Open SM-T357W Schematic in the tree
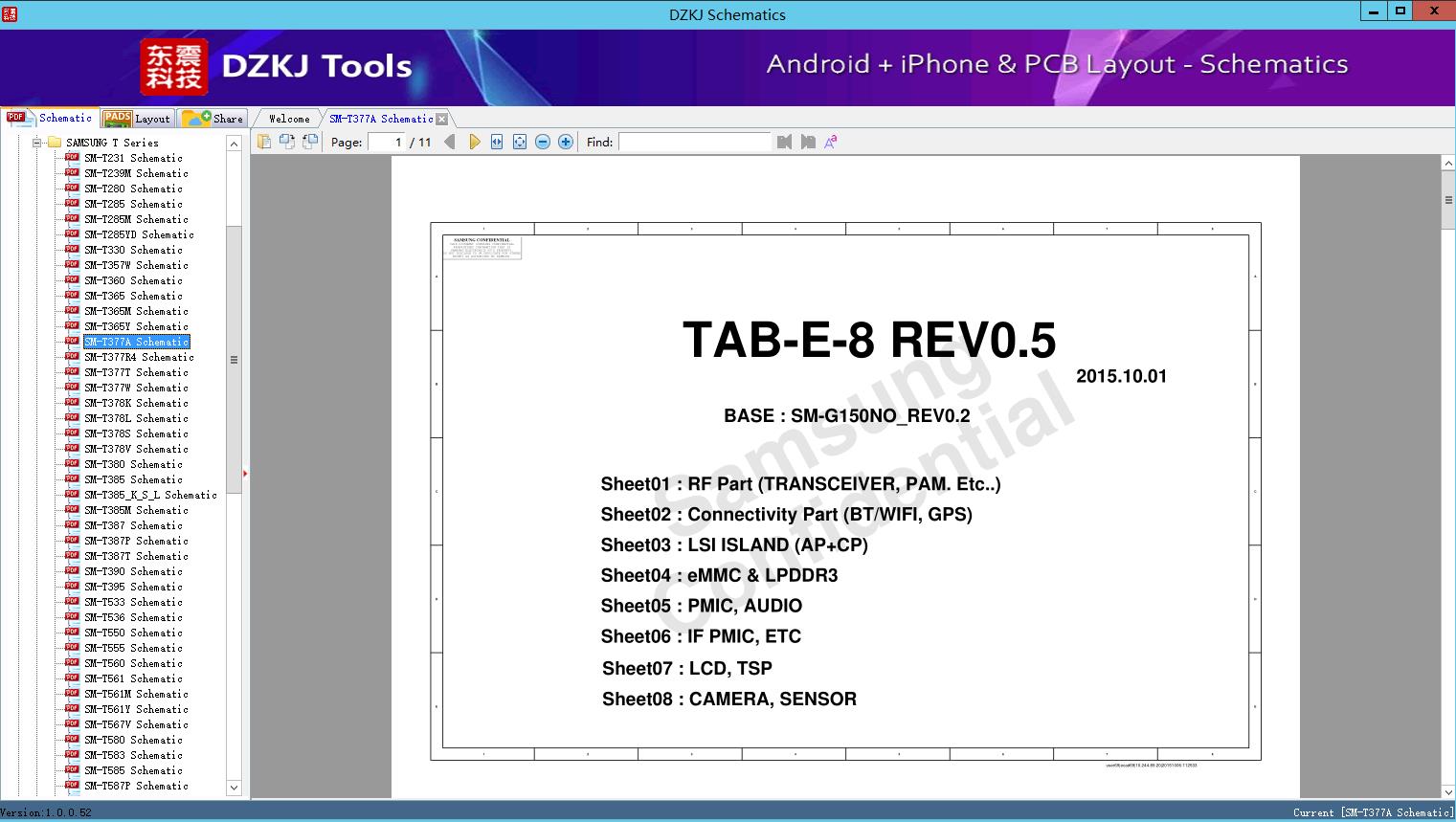Viewport: 1456px width, 822px height. [136, 265]
